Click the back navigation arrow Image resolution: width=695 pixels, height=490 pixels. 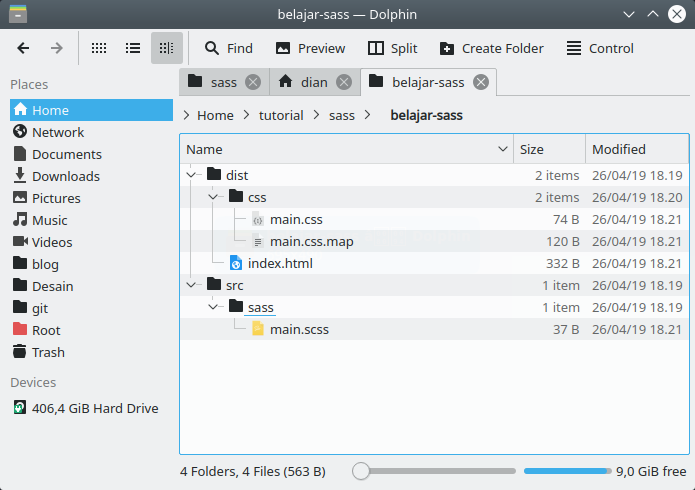pyautogui.click(x=23, y=48)
